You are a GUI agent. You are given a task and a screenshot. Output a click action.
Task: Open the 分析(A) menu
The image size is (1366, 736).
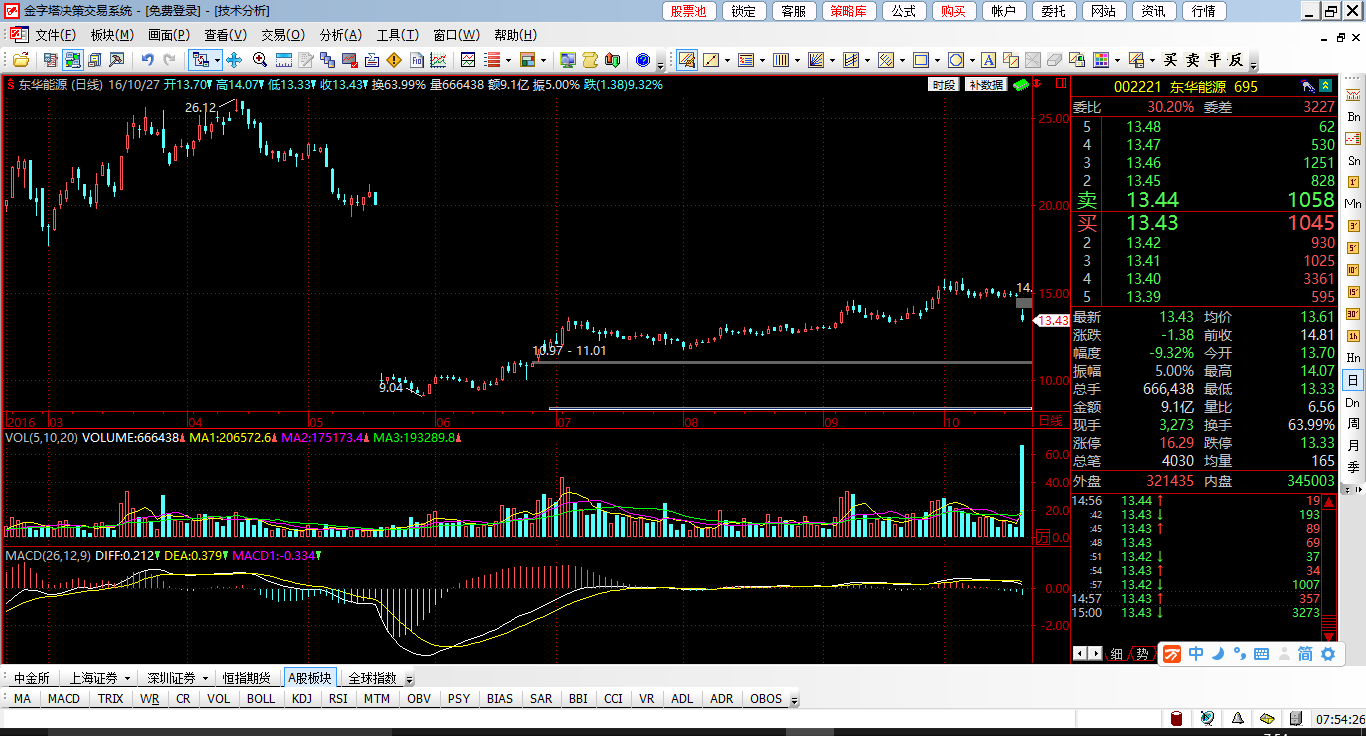[340, 35]
